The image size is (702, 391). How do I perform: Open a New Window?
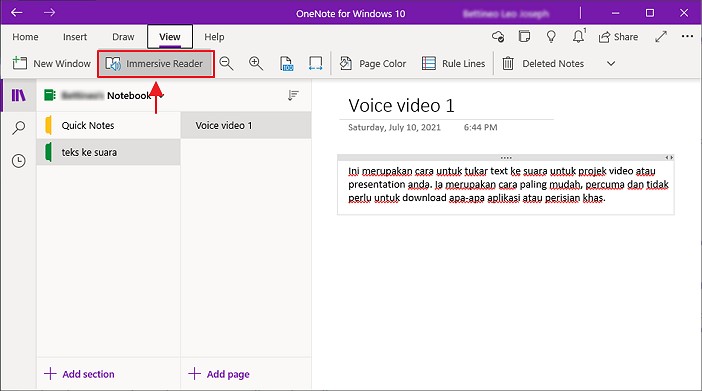51,64
